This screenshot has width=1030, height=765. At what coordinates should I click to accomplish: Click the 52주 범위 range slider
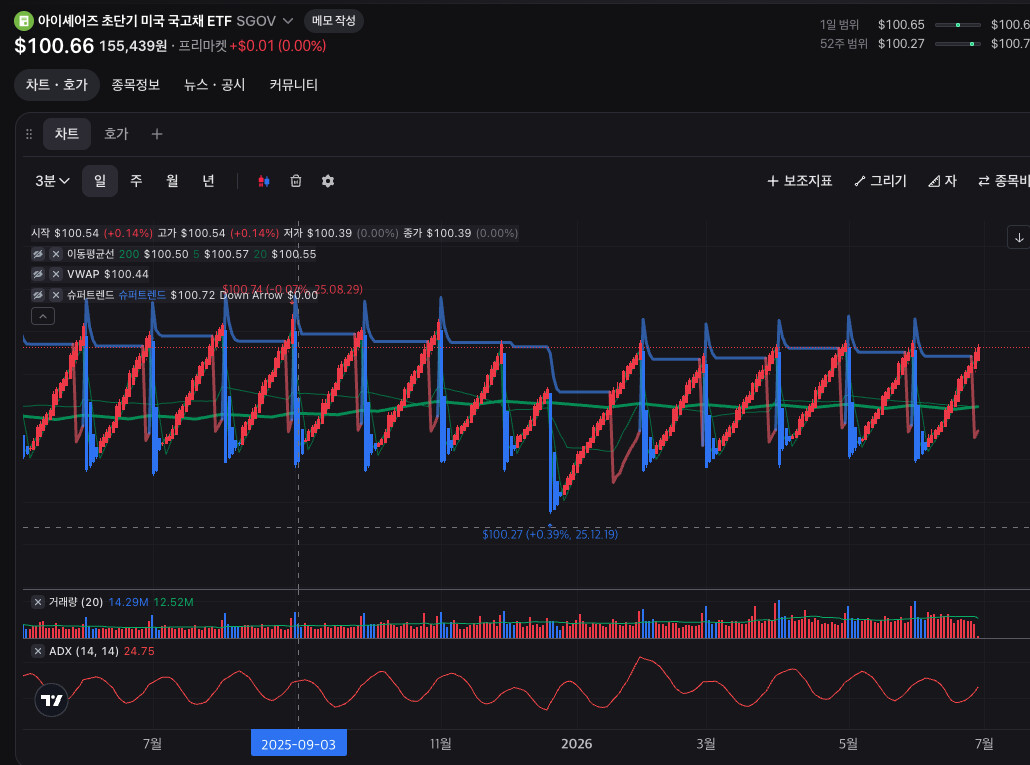[958, 44]
